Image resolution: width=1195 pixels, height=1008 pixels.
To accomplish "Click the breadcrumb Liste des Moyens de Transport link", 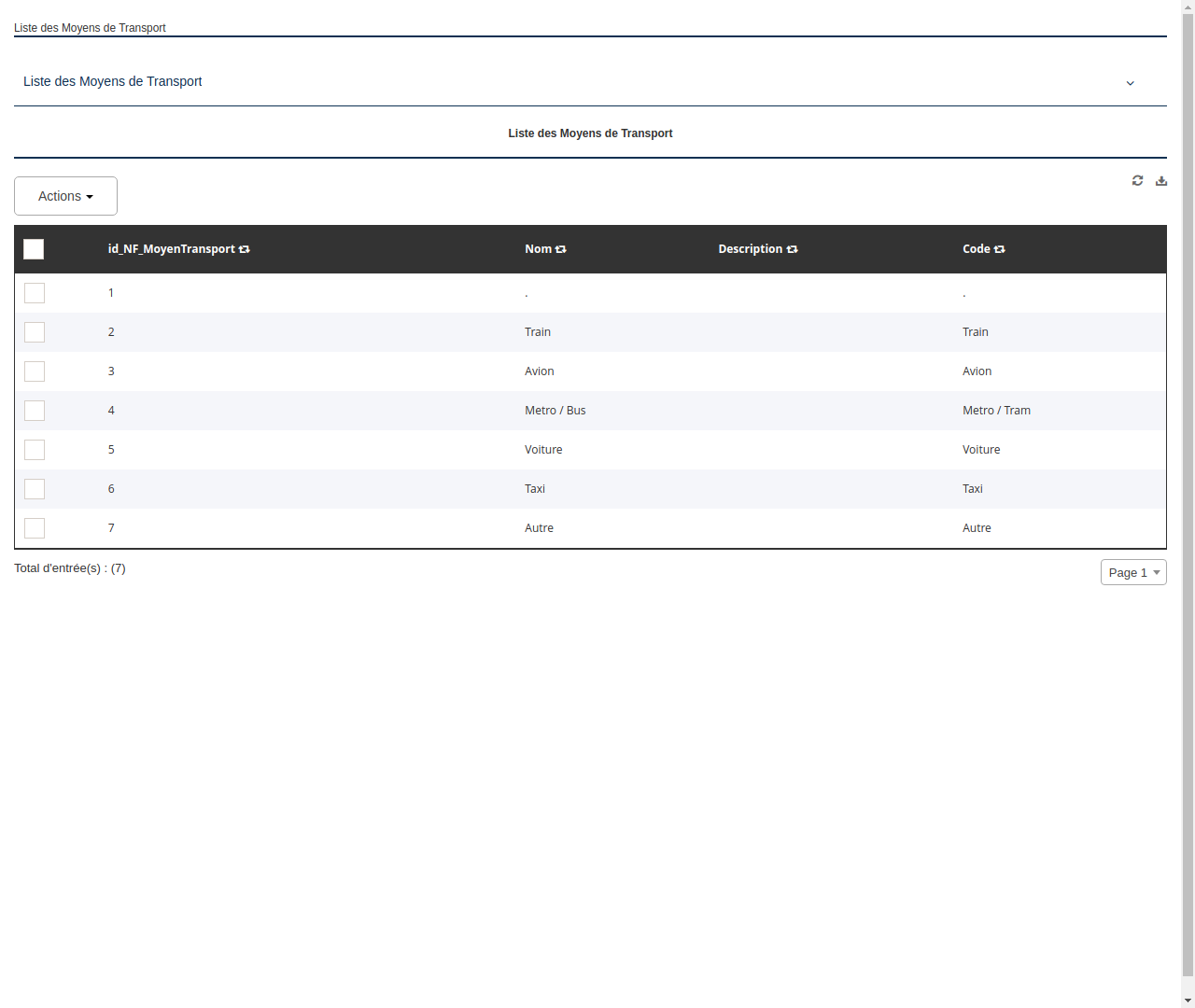I will (x=90, y=27).
